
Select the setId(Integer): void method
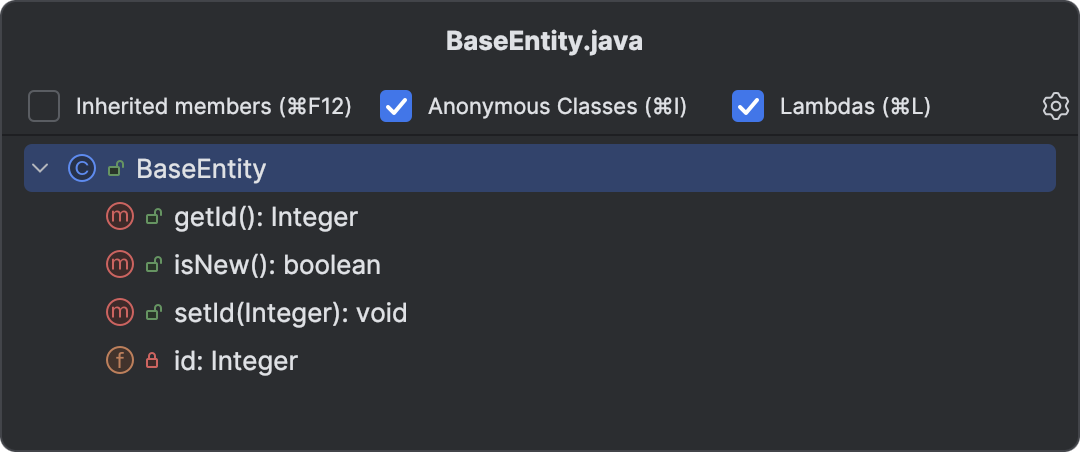coord(290,313)
